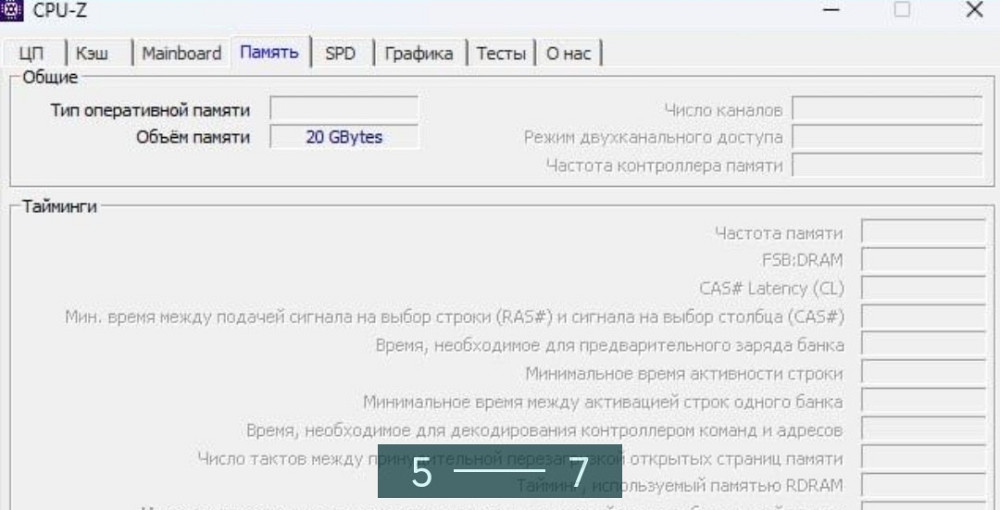
Task: Click the Минимальное время активности строки field
Action: tap(923, 373)
